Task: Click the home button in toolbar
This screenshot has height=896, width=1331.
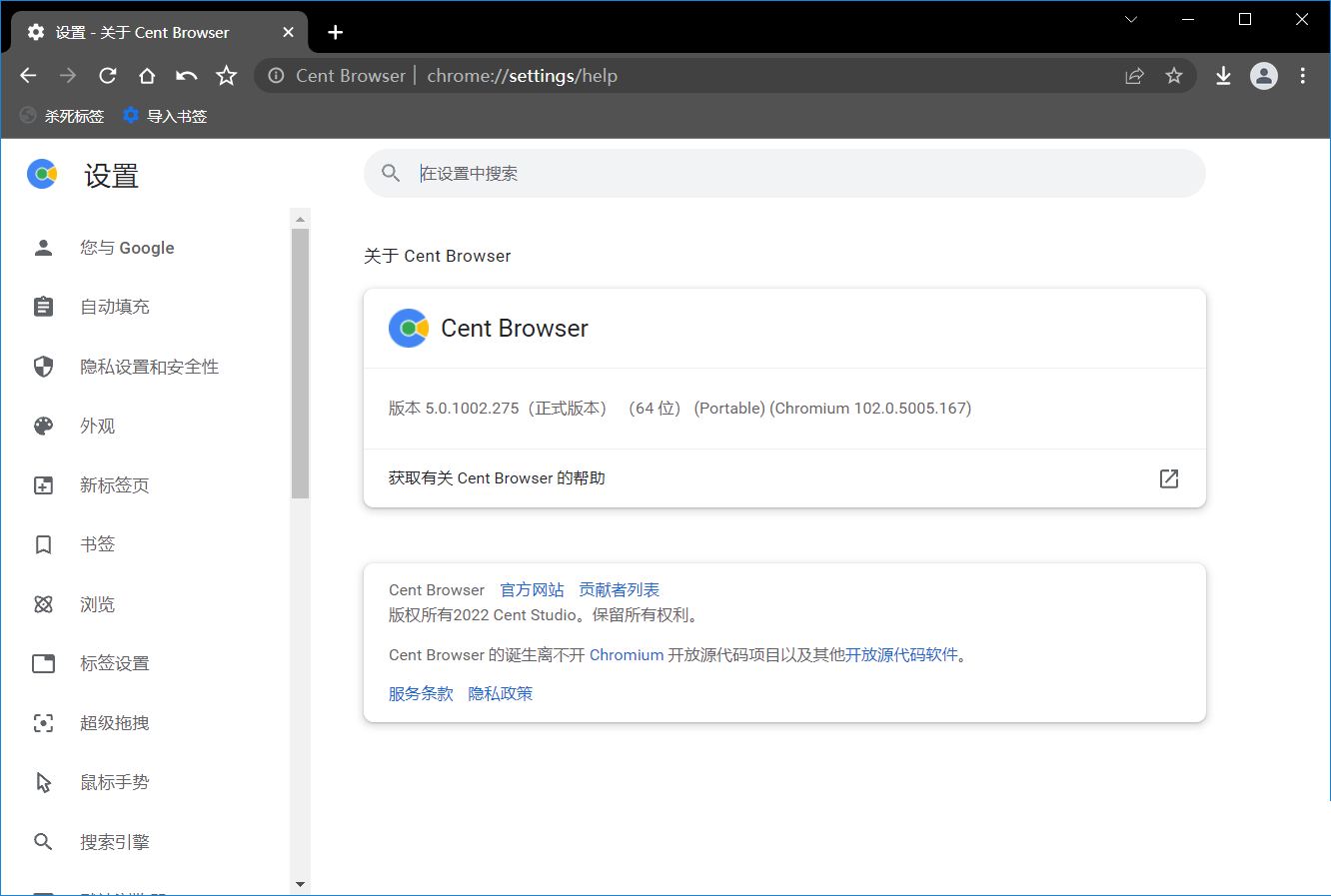Action: pos(147,76)
